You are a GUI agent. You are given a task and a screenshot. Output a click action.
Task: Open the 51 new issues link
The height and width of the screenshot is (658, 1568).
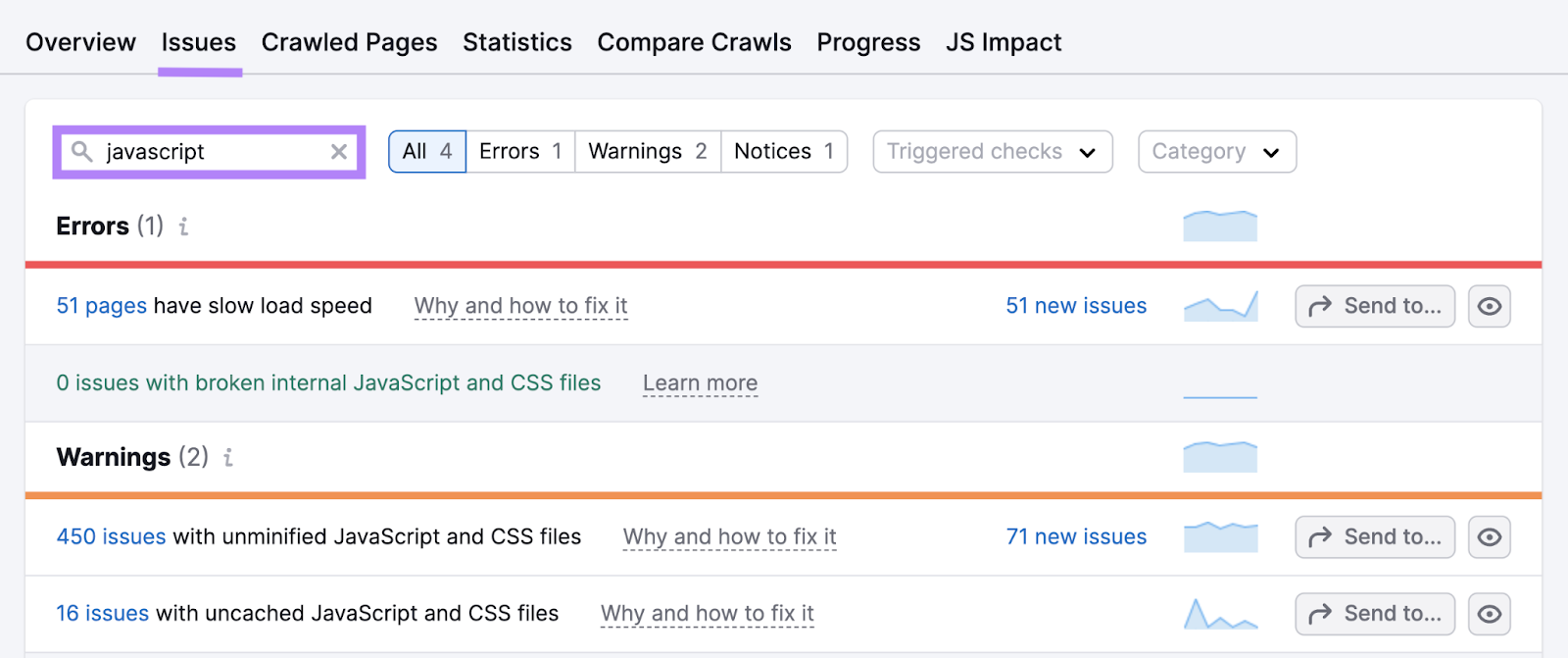tap(1075, 305)
